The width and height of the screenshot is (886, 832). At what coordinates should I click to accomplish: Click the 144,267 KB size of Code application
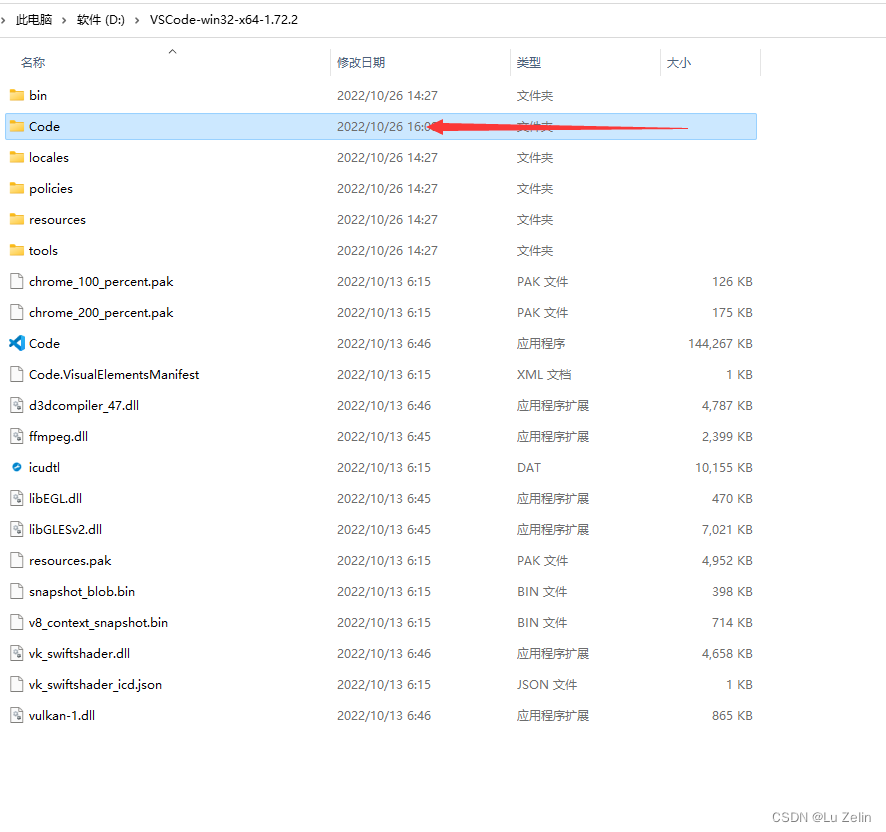720,344
